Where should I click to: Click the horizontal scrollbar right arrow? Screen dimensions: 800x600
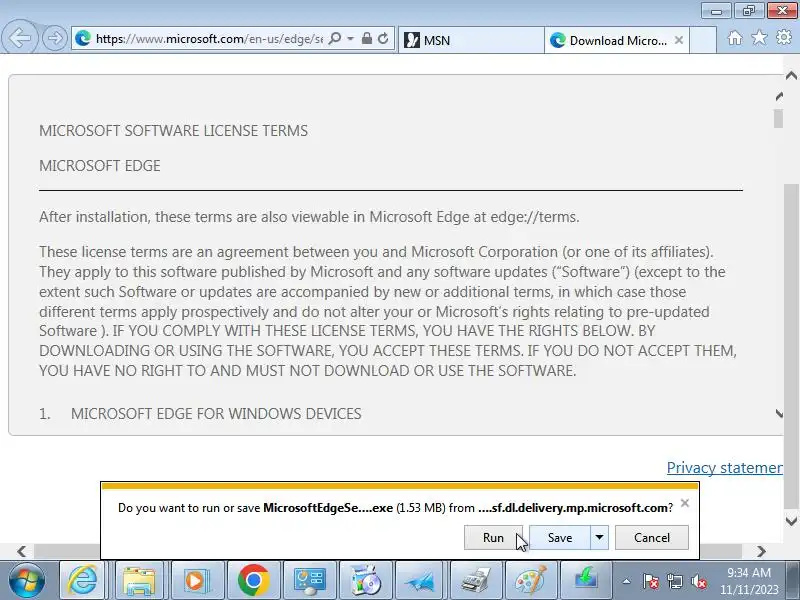click(761, 551)
